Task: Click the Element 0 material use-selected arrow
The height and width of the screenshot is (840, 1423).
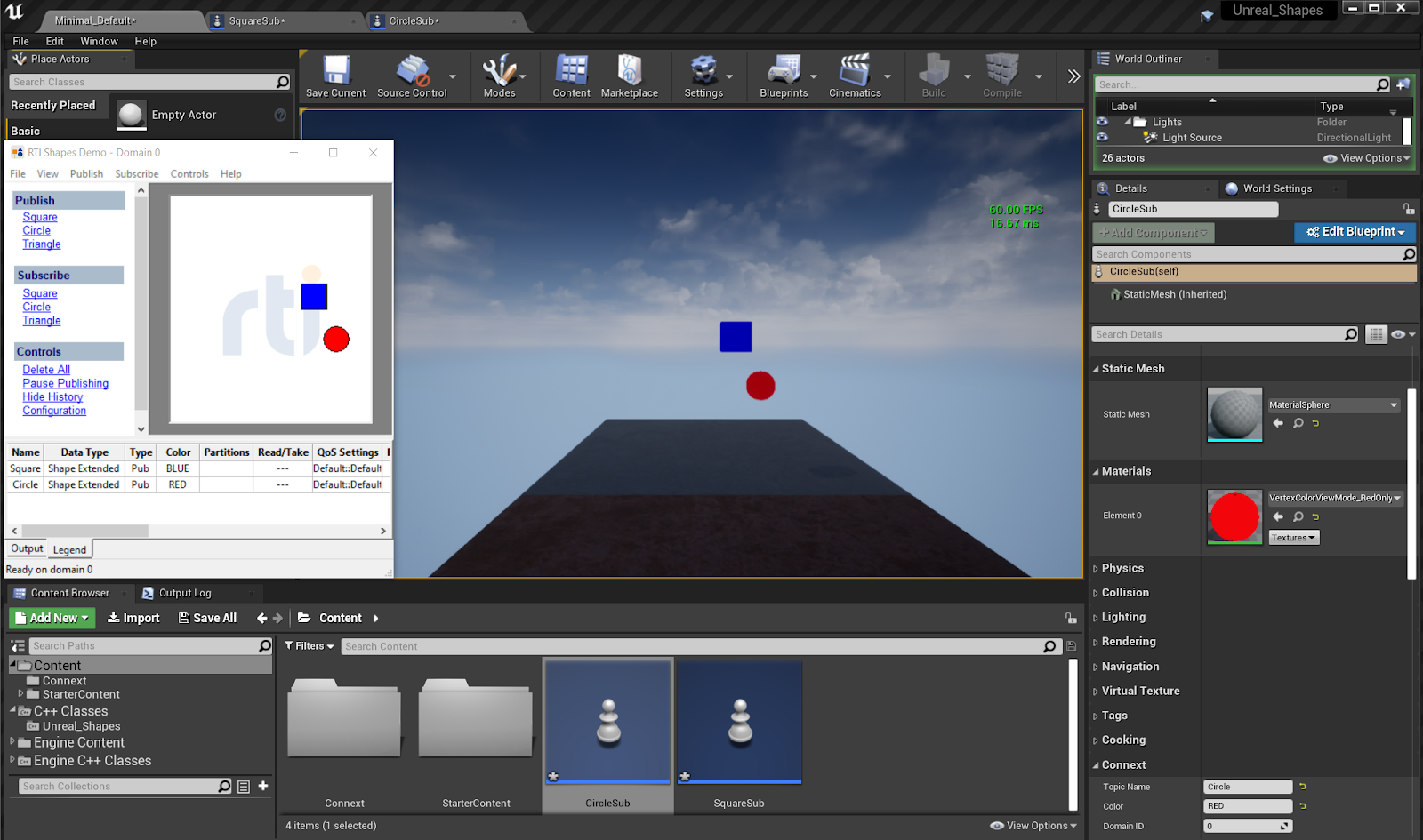Action: pos(1278,516)
